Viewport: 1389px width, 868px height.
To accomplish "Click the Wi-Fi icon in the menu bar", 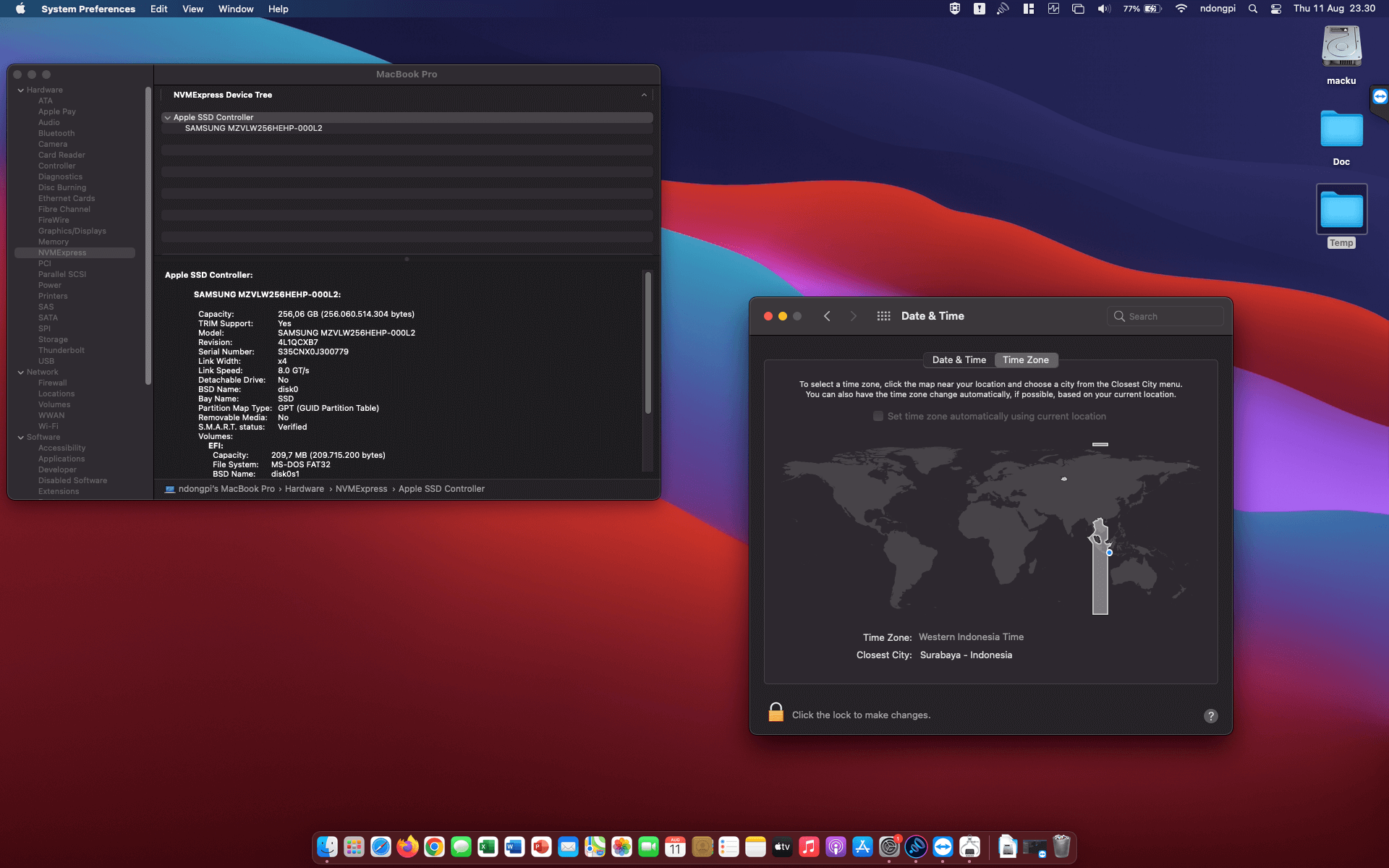I will pos(1181,9).
